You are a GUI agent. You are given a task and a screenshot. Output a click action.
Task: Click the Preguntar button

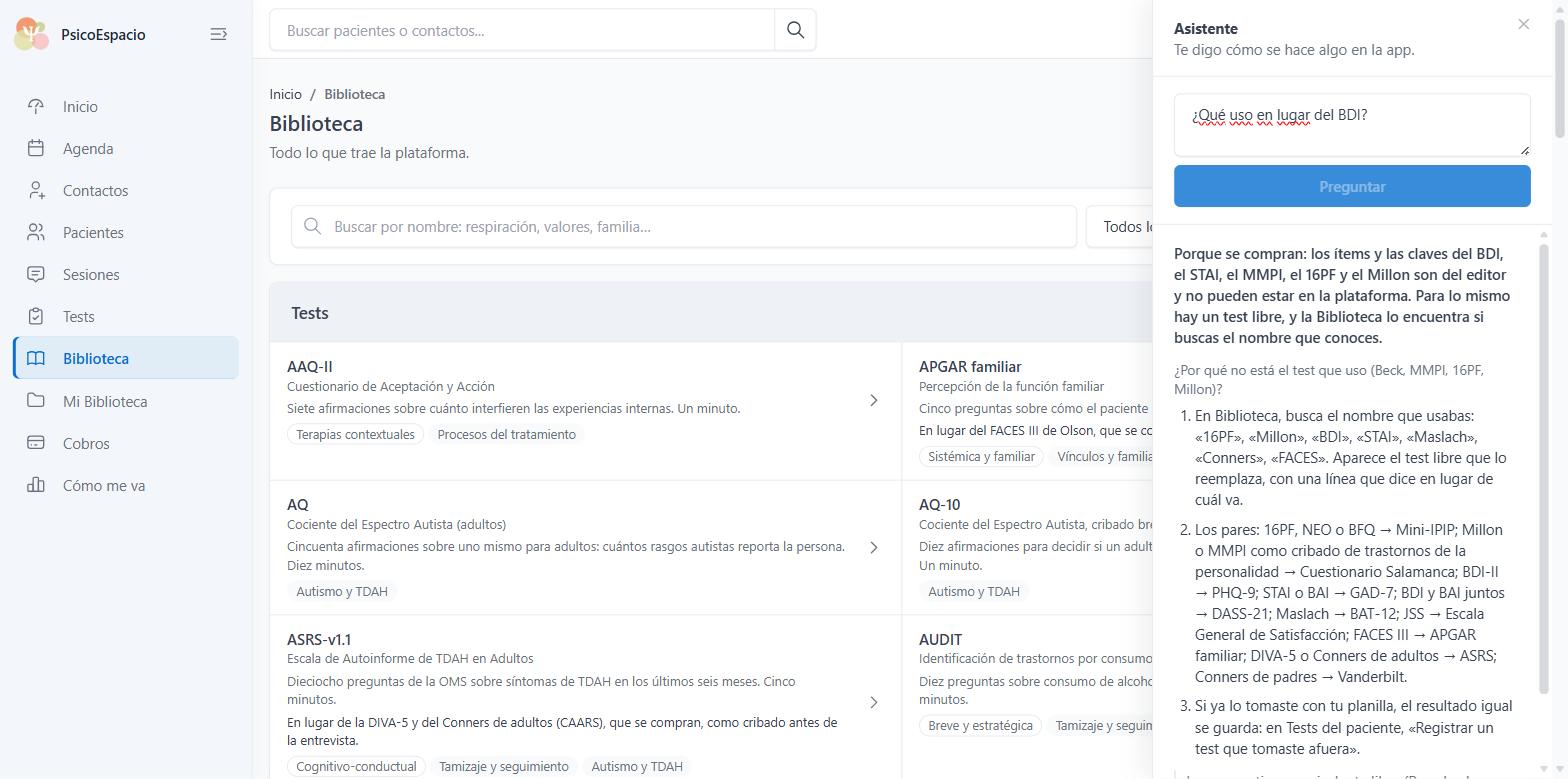tap(1352, 186)
